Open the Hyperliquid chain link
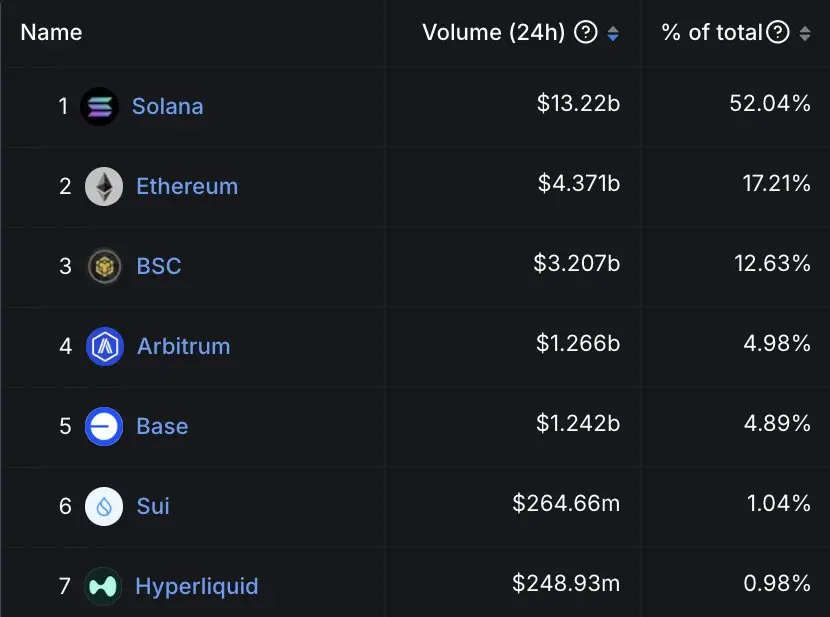The height and width of the screenshot is (617, 830). [x=197, y=586]
